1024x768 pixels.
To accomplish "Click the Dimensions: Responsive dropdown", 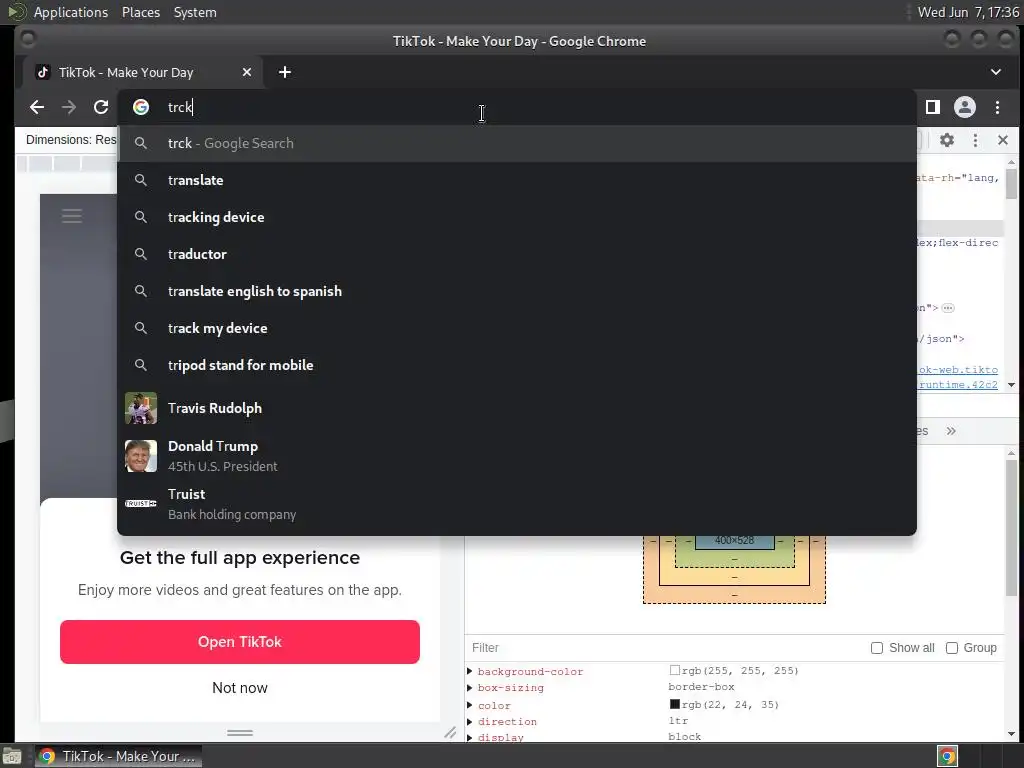I will 71,140.
